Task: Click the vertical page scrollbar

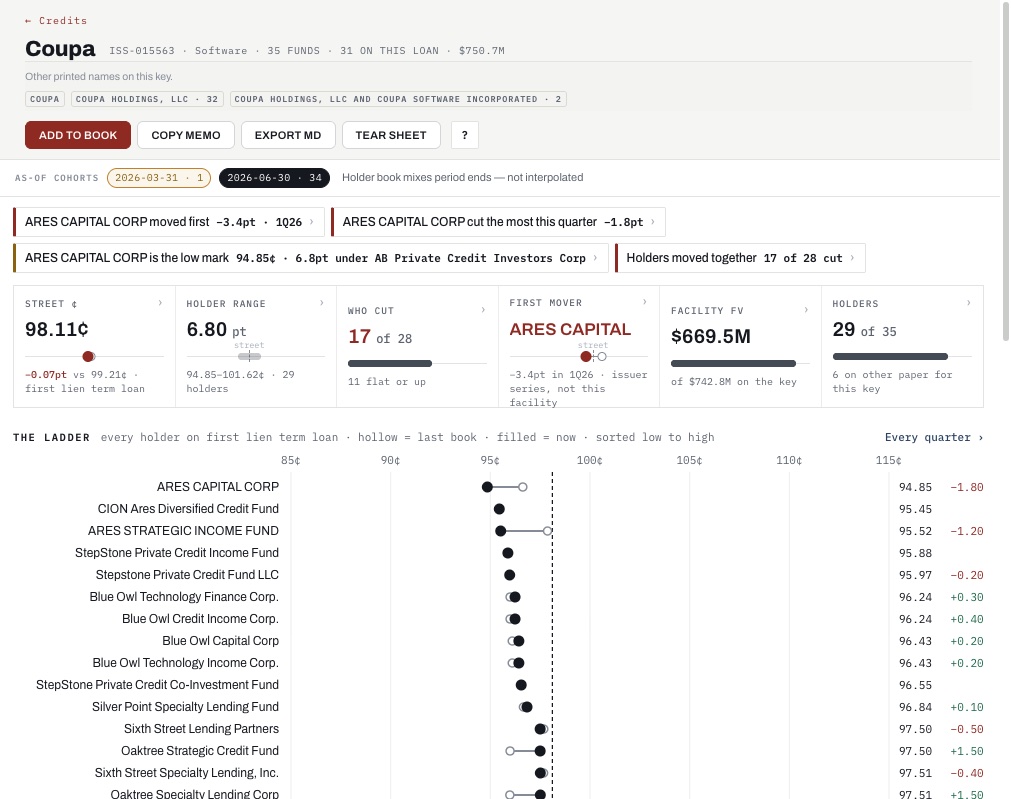Action: 1005,171
